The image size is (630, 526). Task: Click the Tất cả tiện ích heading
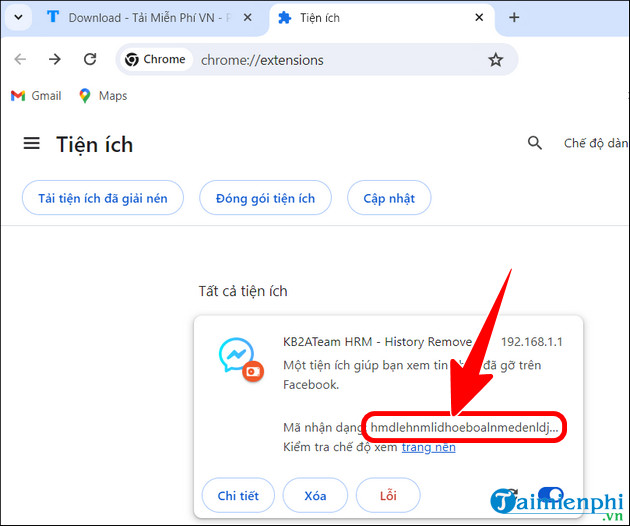tap(243, 291)
